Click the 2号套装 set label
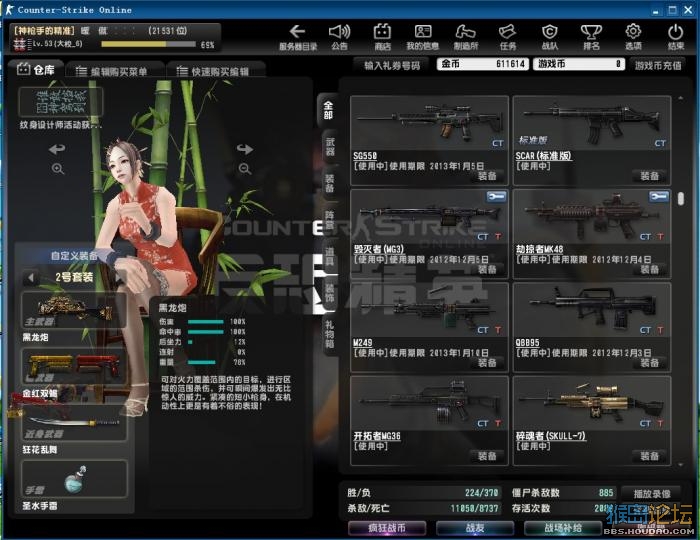This screenshot has width=700, height=540. coord(74,278)
